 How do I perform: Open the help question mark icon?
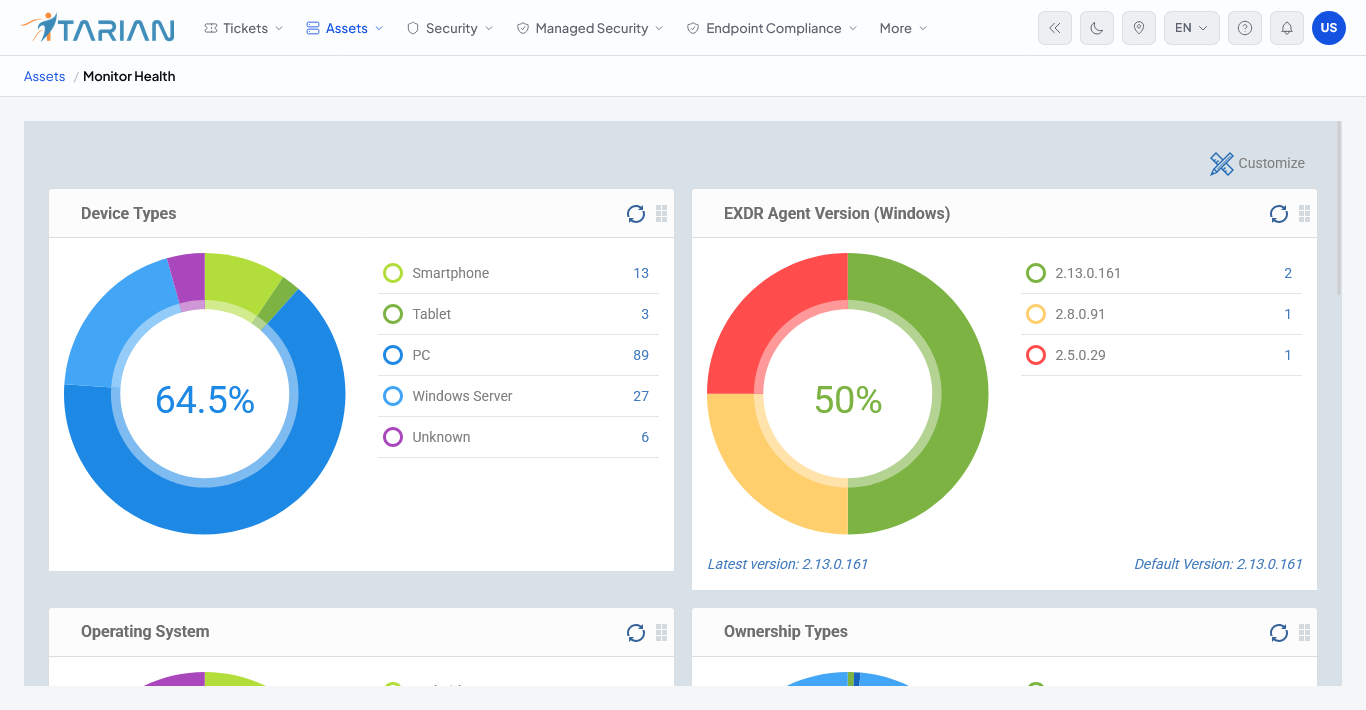pyautogui.click(x=1245, y=28)
